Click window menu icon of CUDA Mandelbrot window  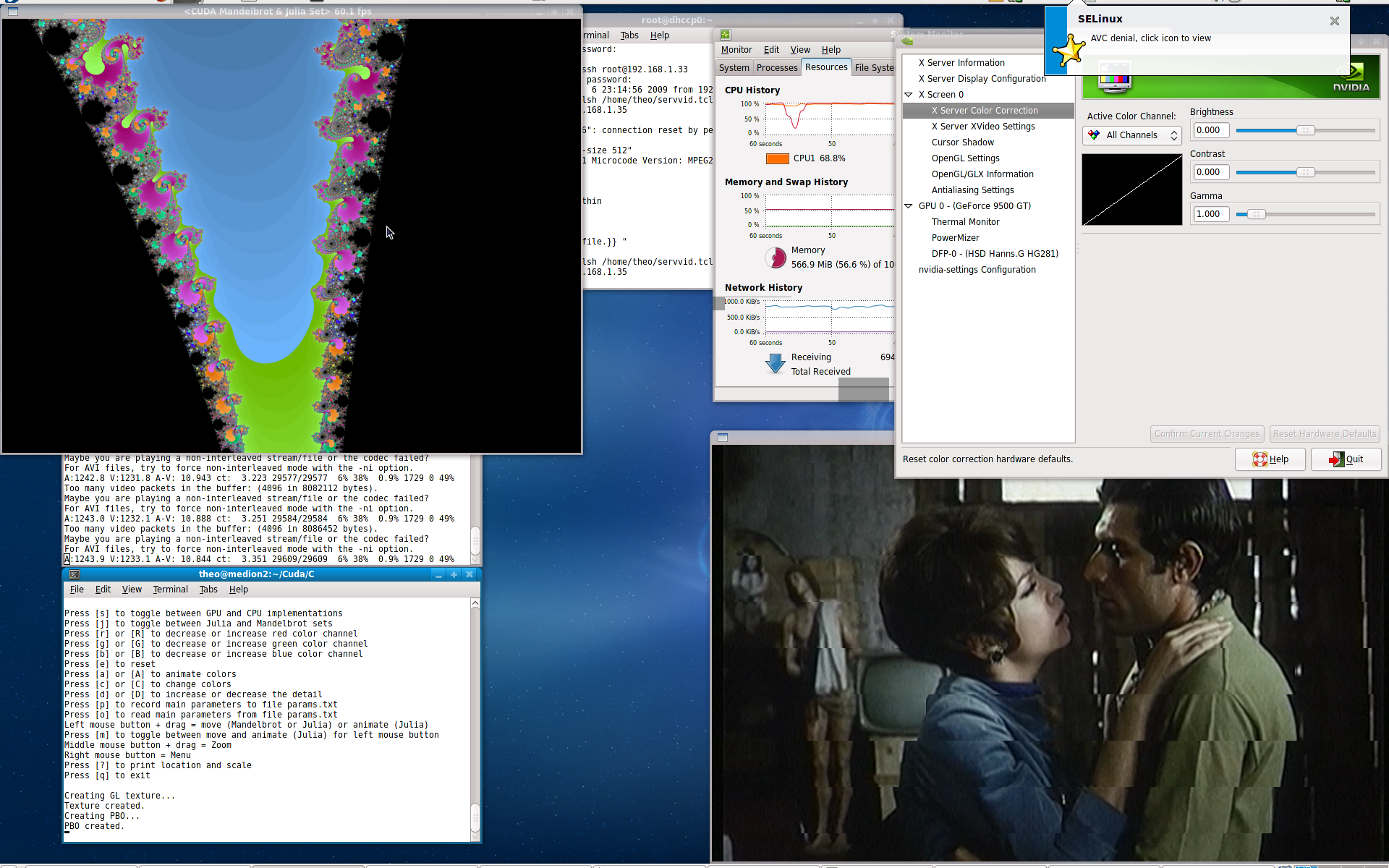coord(12,11)
